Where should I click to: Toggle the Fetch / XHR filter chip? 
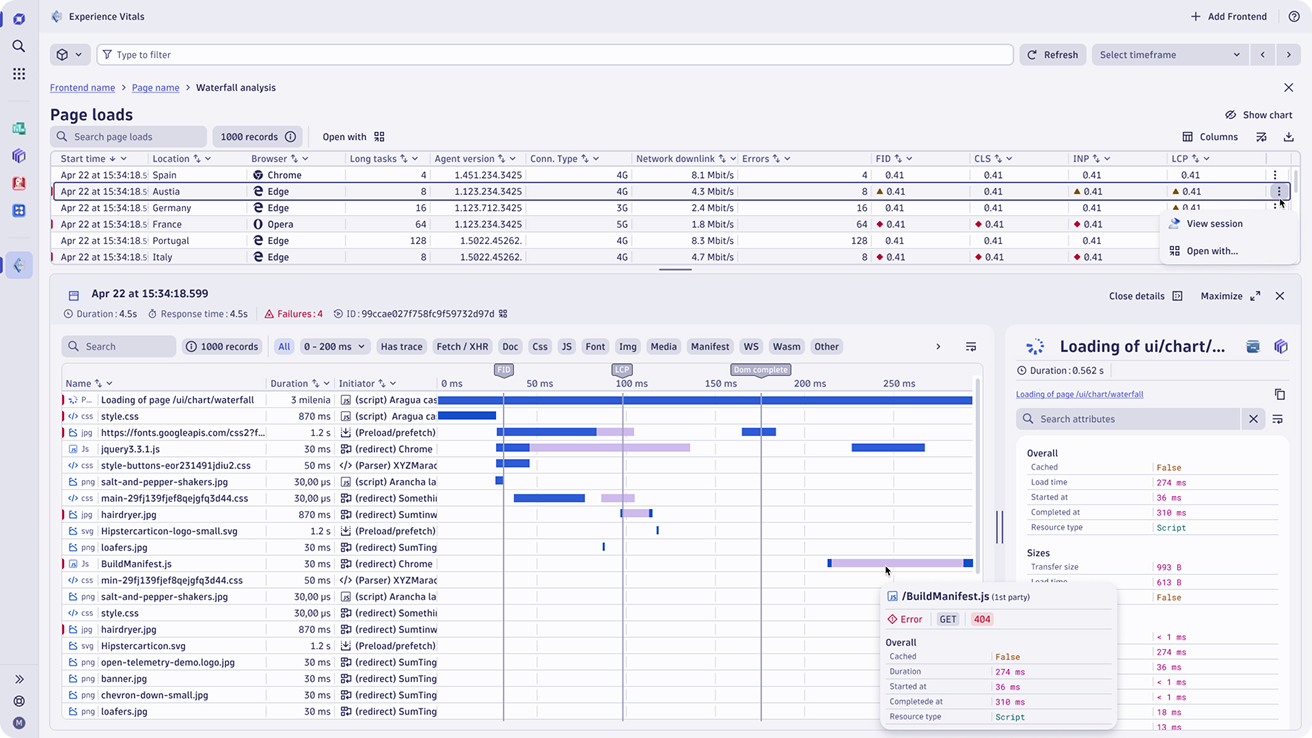[x=462, y=347]
